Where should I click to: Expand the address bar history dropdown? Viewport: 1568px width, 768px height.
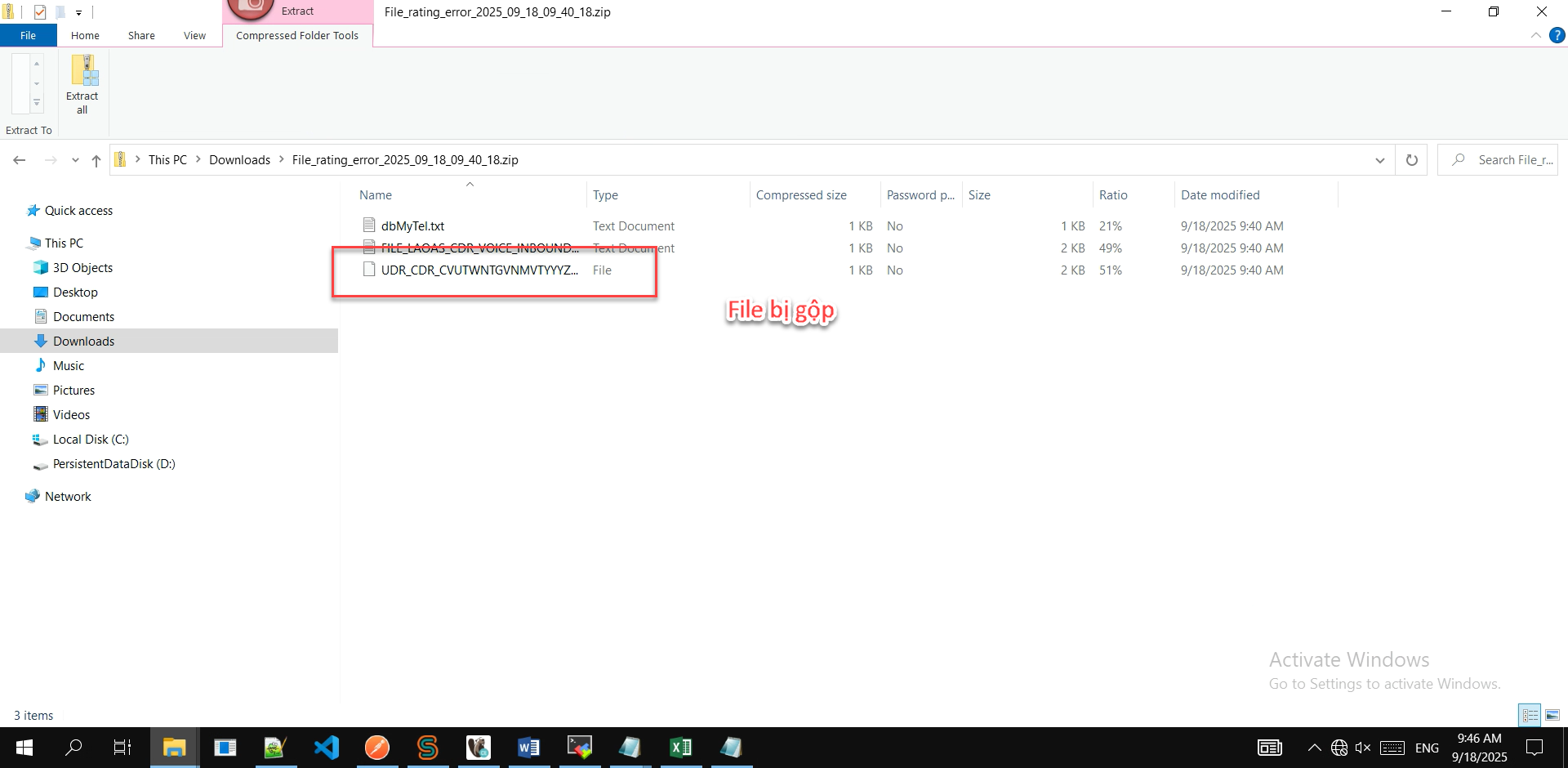coord(1379,160)
